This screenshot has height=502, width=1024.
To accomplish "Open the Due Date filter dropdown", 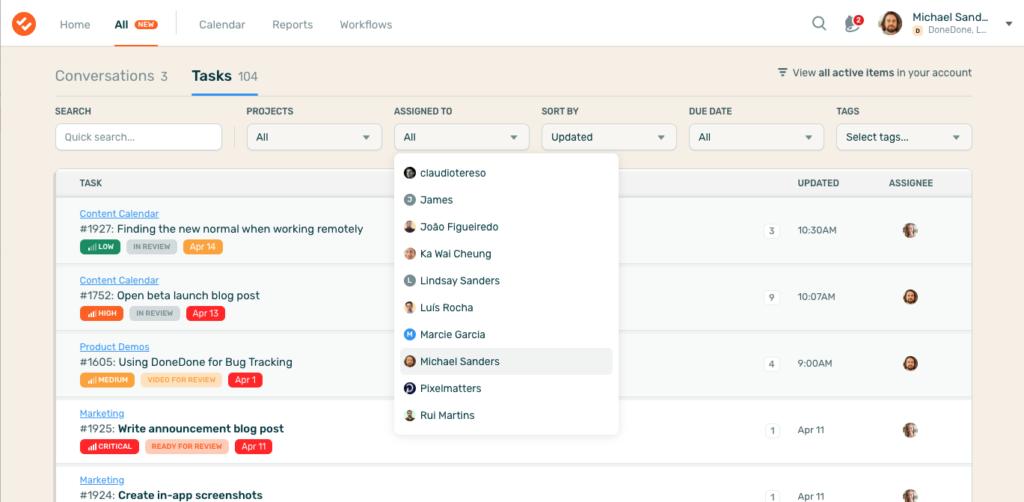I will [756, 137].
